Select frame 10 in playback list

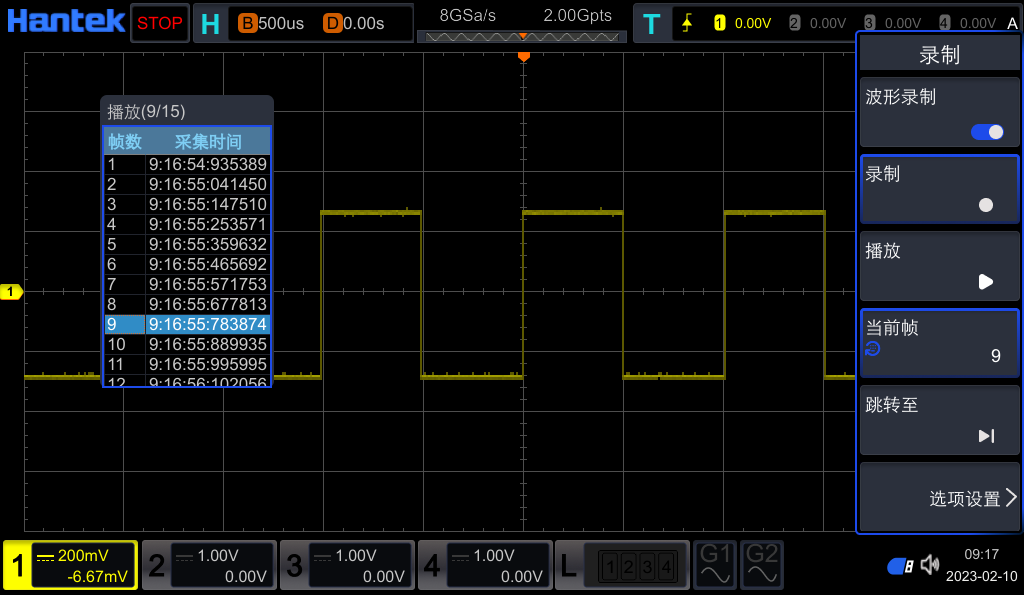click(x=187, y=344)
